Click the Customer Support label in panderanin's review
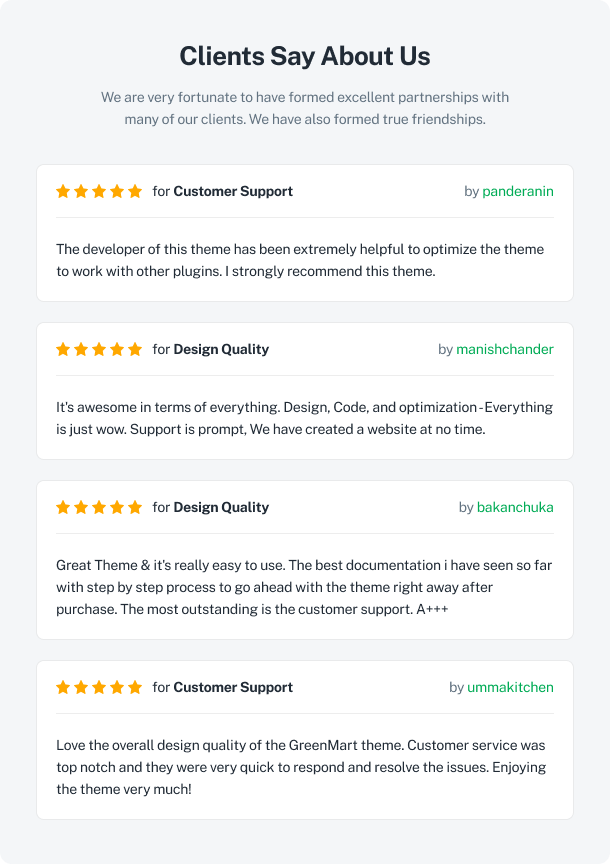This screenshot has width=610, height=864. click(x=233, y=191)
